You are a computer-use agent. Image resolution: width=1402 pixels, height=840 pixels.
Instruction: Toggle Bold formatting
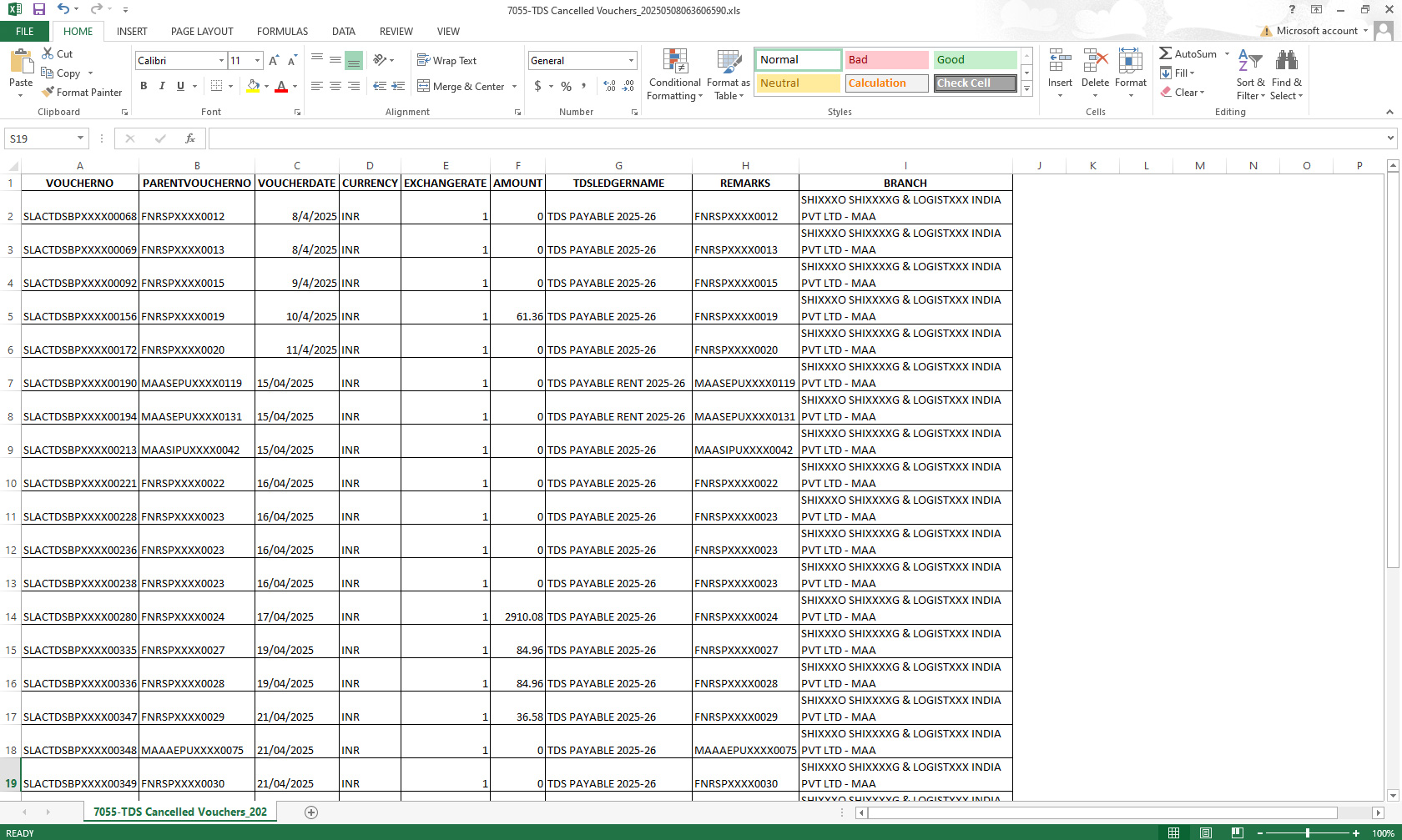144,86
